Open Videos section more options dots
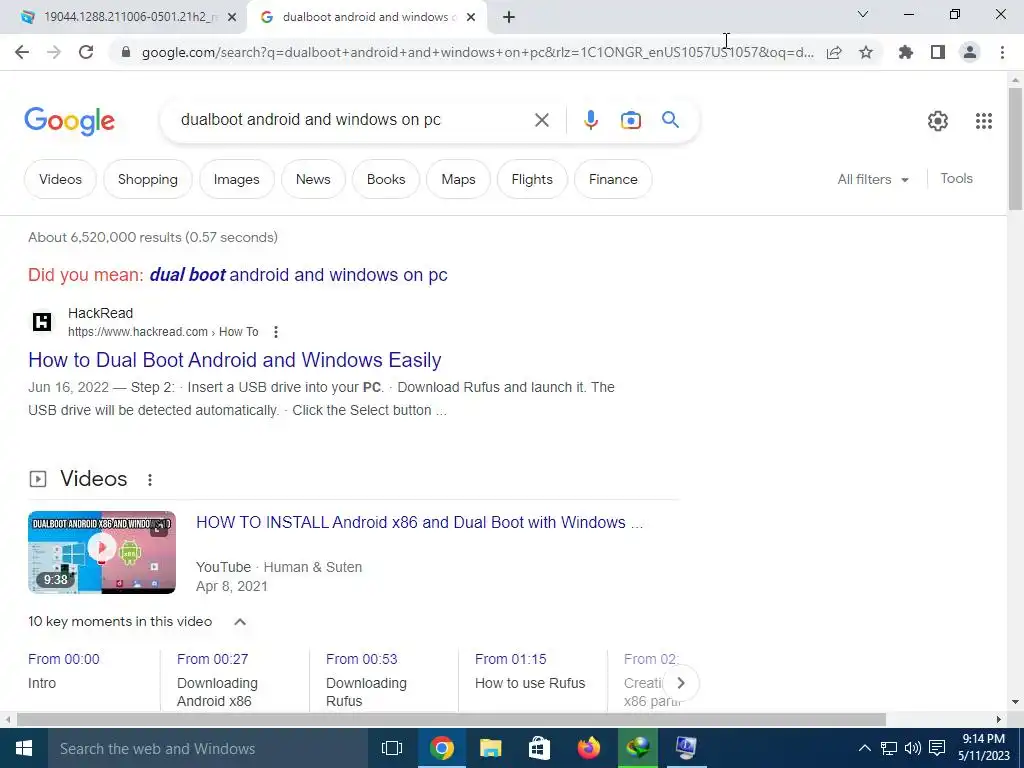This screenshot has width=1024, height=768. click(150, 480)
